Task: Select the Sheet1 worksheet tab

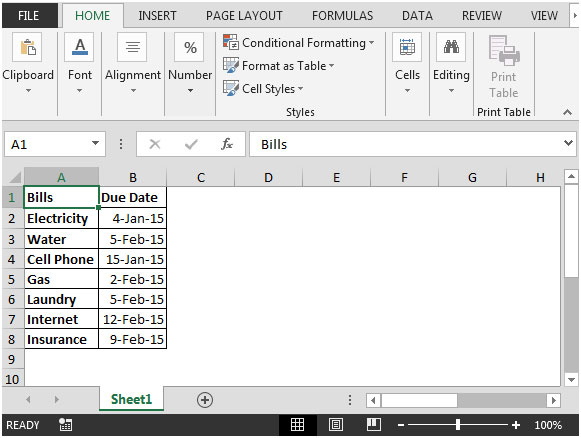Action: pyautogui.click(x=132, y=399)
